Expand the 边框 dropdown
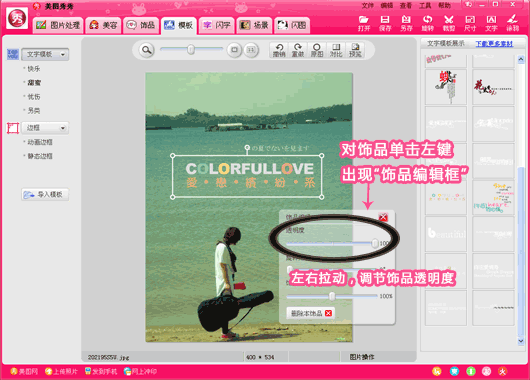The image size is (530, 380). click(x=45, y=128)
